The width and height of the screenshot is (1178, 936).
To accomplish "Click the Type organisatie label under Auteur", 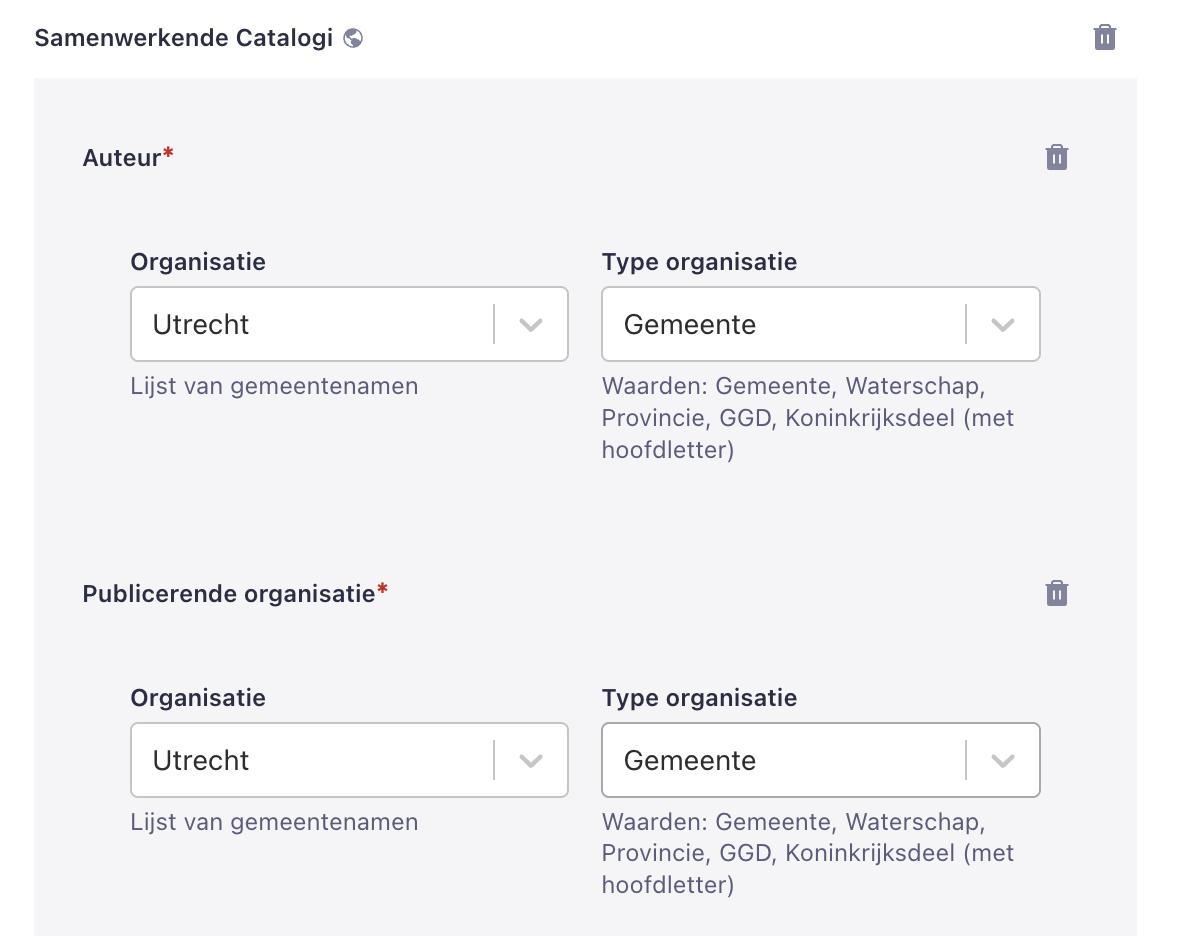I will tap(699, 261).
